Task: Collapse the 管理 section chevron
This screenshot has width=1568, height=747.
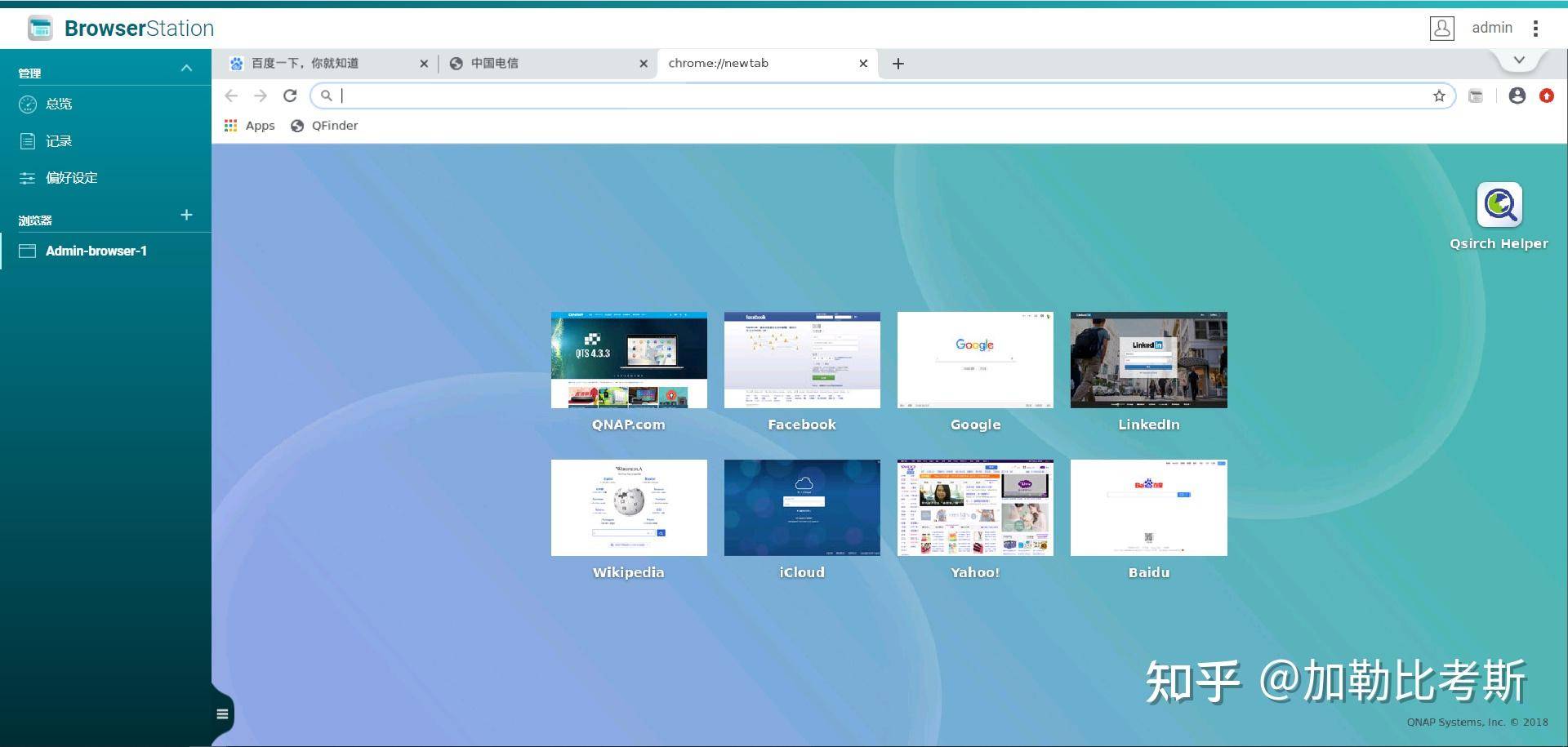Action: [186, 69]
